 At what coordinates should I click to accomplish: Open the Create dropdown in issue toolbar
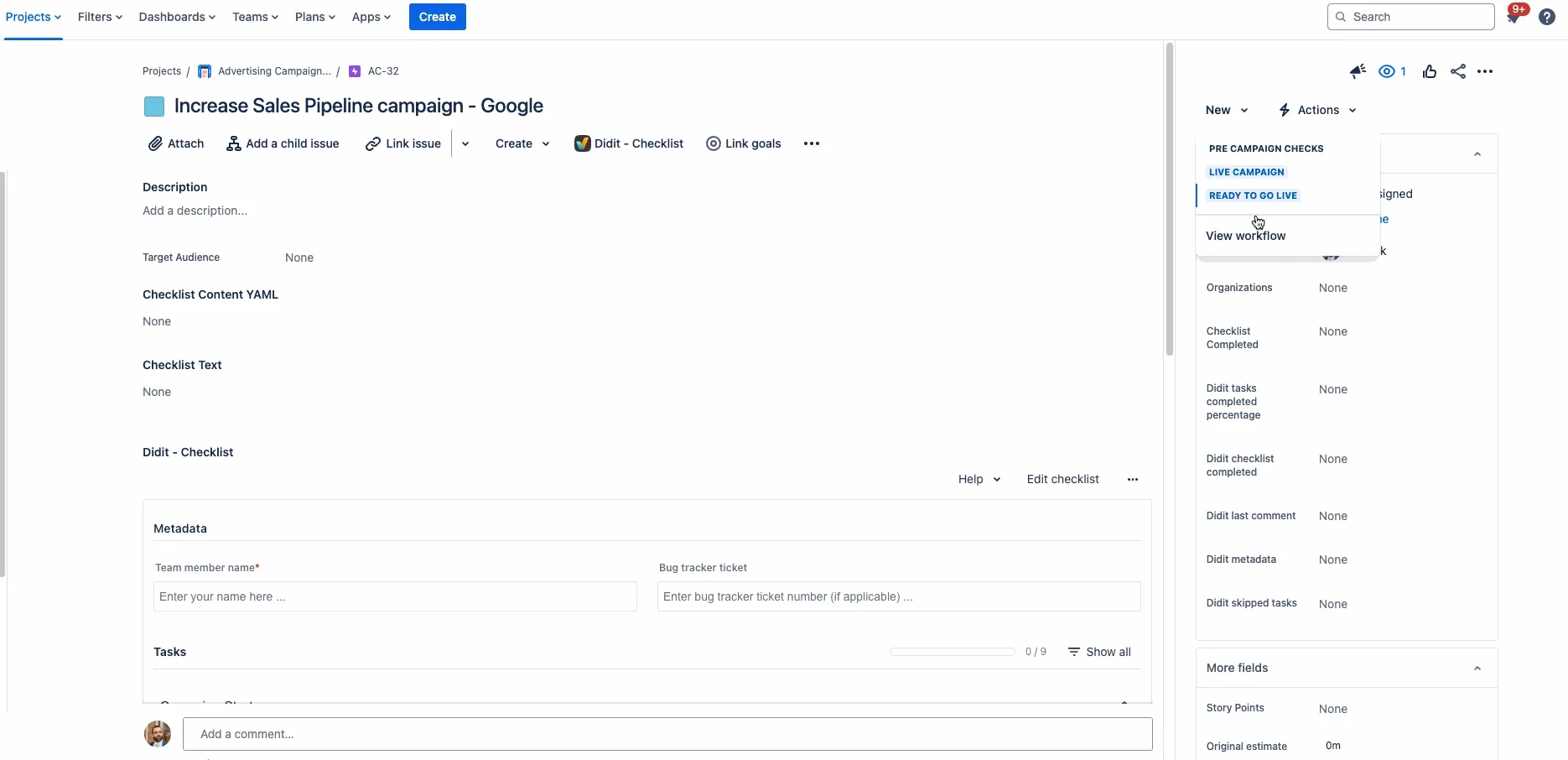pyautogui.click(x=522, y=143)
